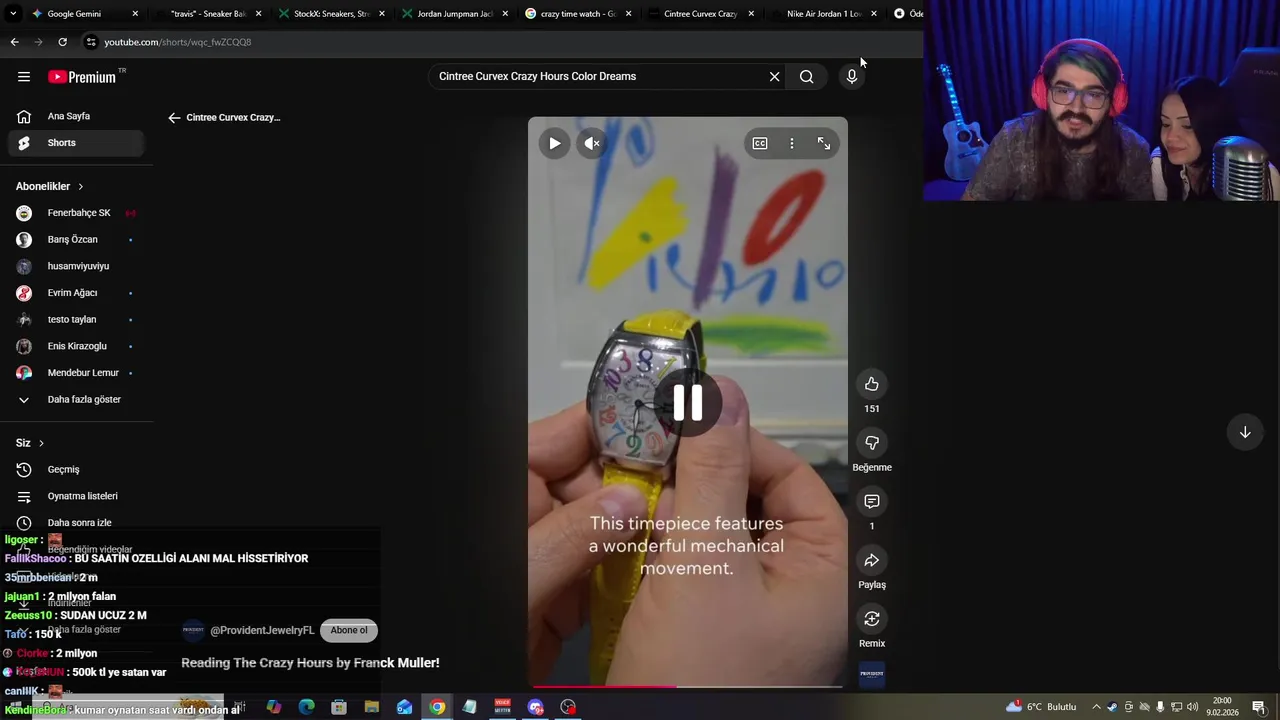Go to the next Short with the down arrow
Viewport: 1280px width, 720px height.
pos(1245,432)
